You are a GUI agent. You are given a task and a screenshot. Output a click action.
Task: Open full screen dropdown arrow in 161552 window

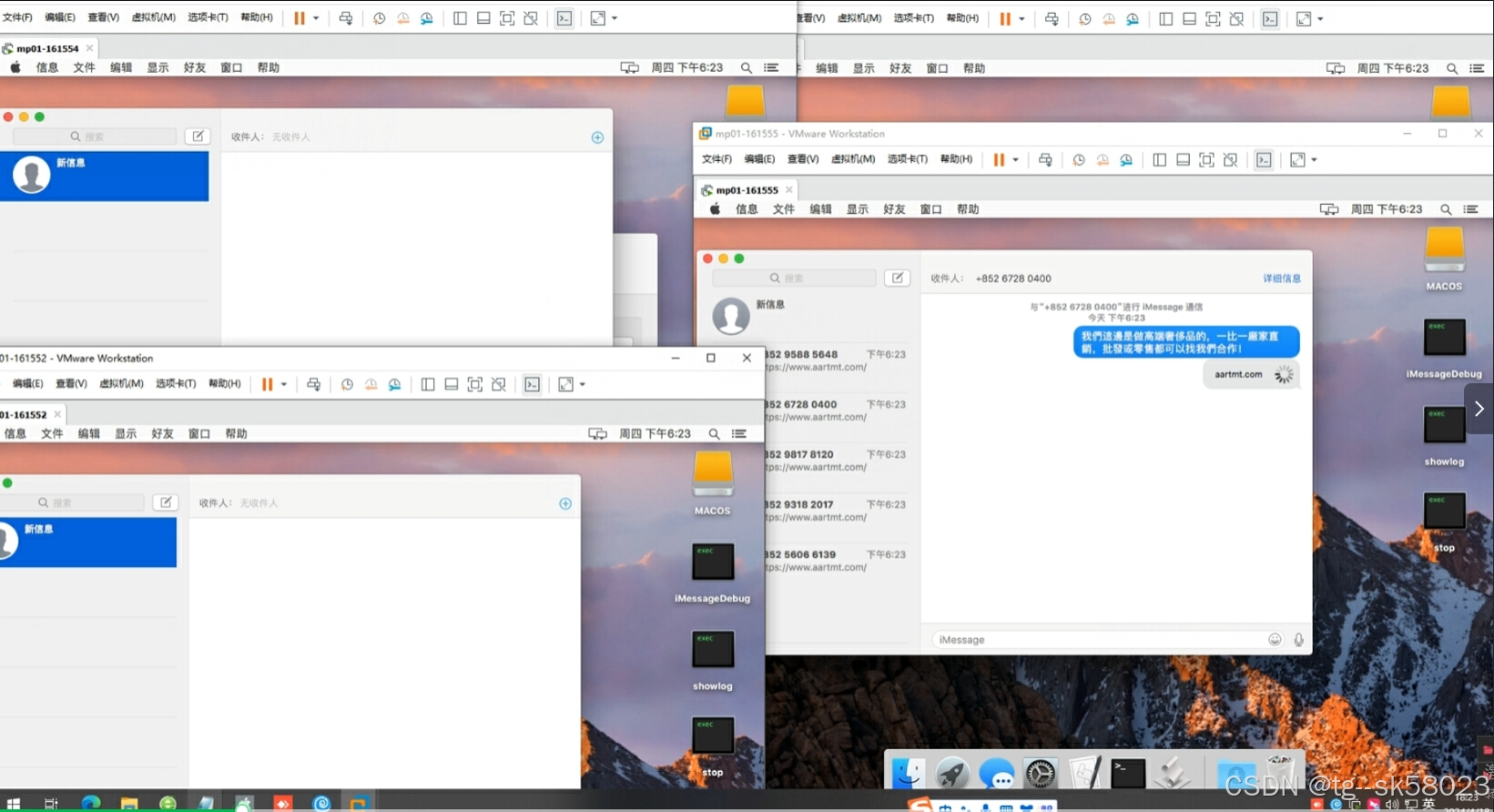point(583,384)
